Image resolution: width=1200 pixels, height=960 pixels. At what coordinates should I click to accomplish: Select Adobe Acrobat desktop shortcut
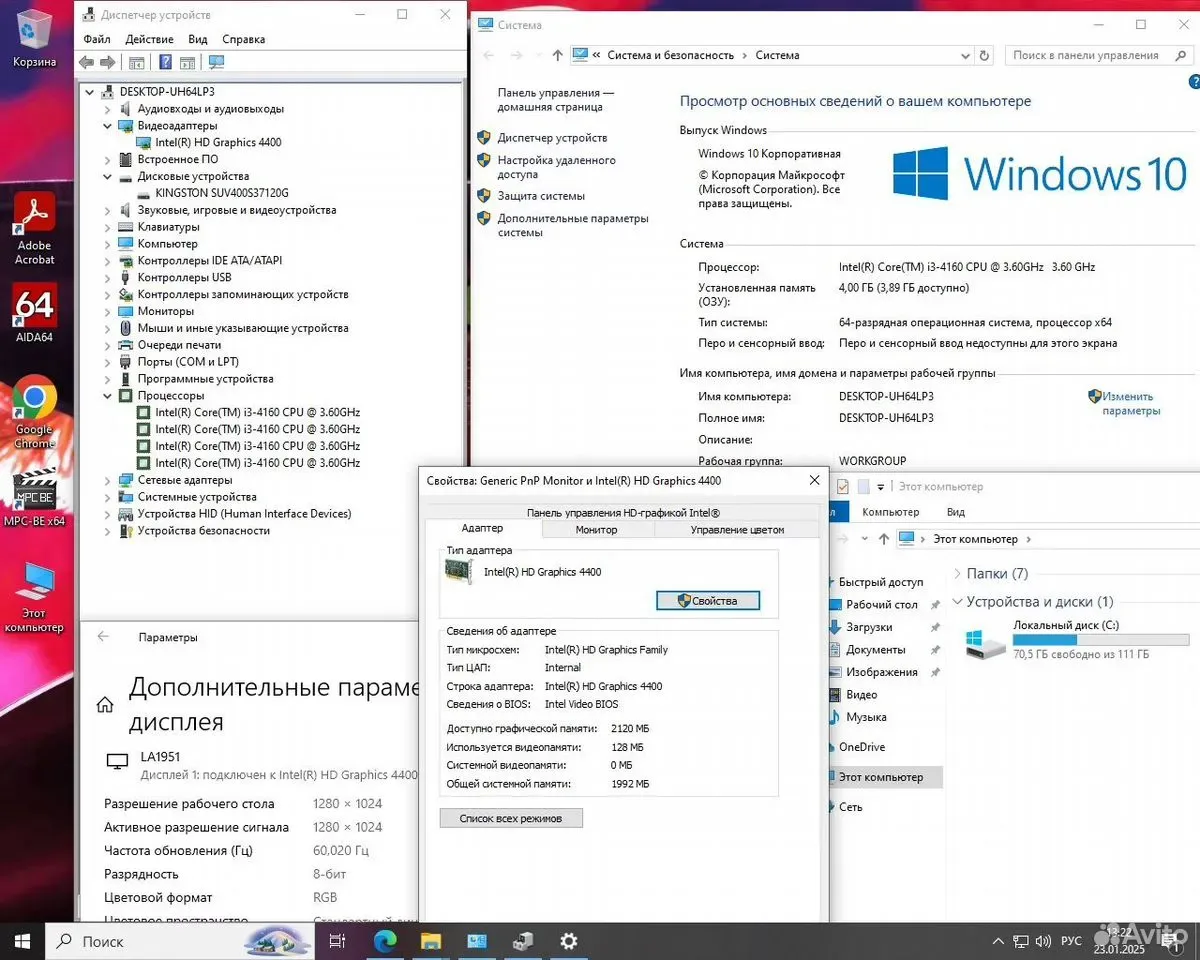click(34, 230)
